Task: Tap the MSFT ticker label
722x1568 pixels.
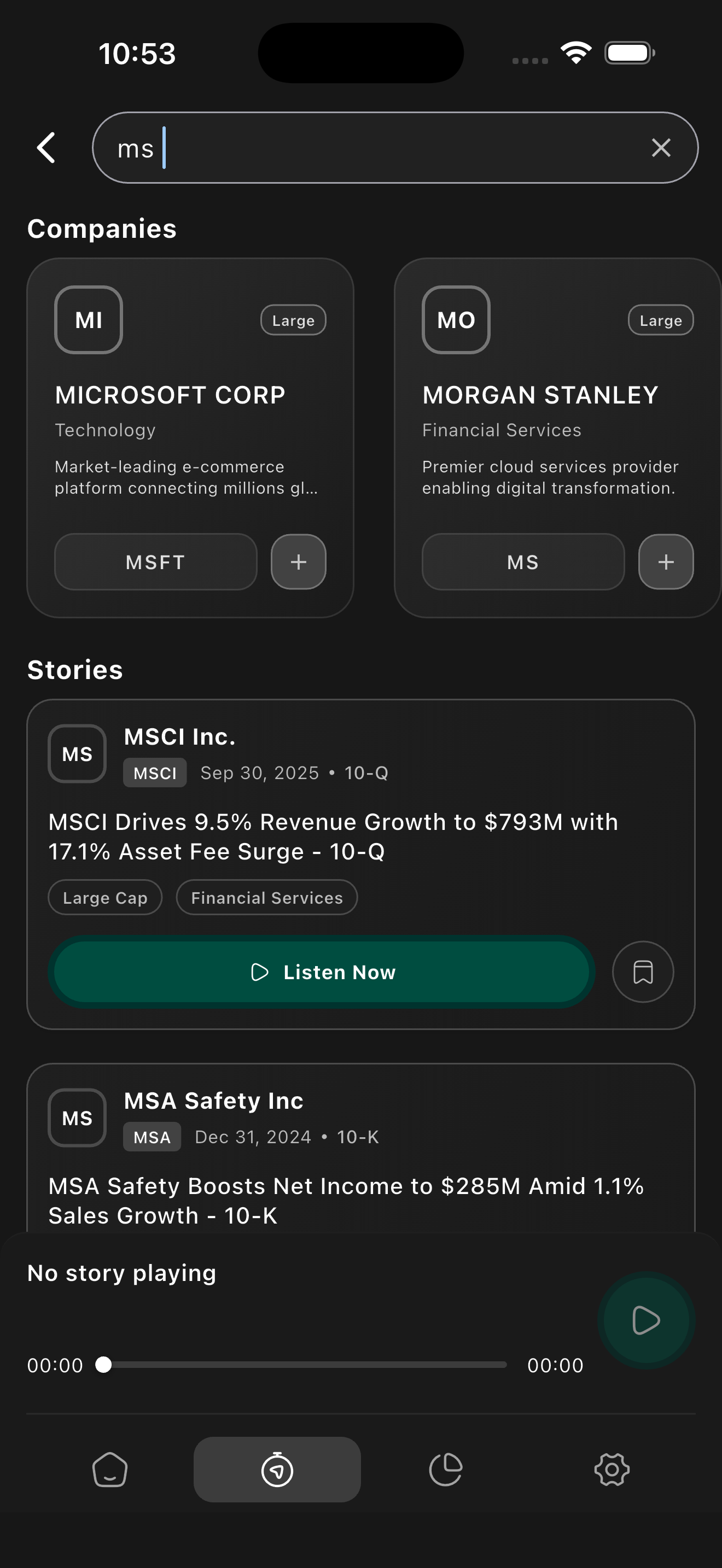Action: (x=155, y=562)
